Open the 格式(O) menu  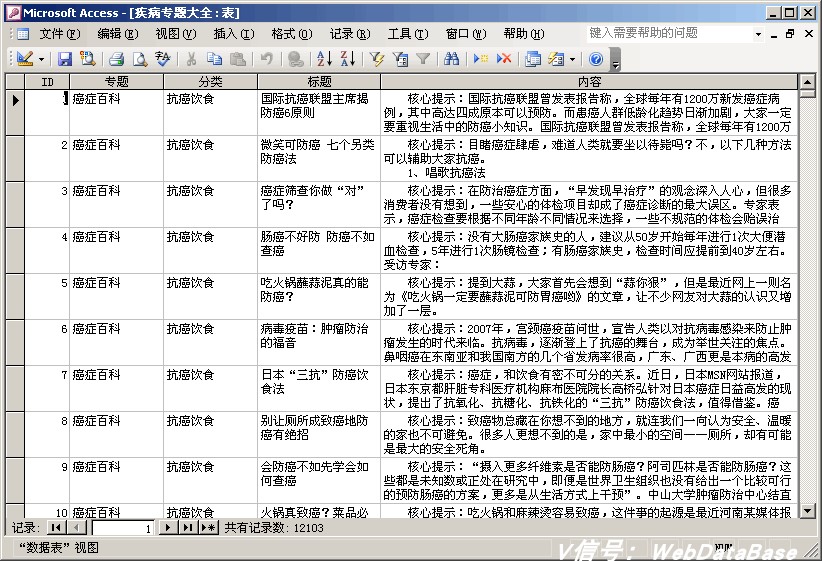(292, 34)
